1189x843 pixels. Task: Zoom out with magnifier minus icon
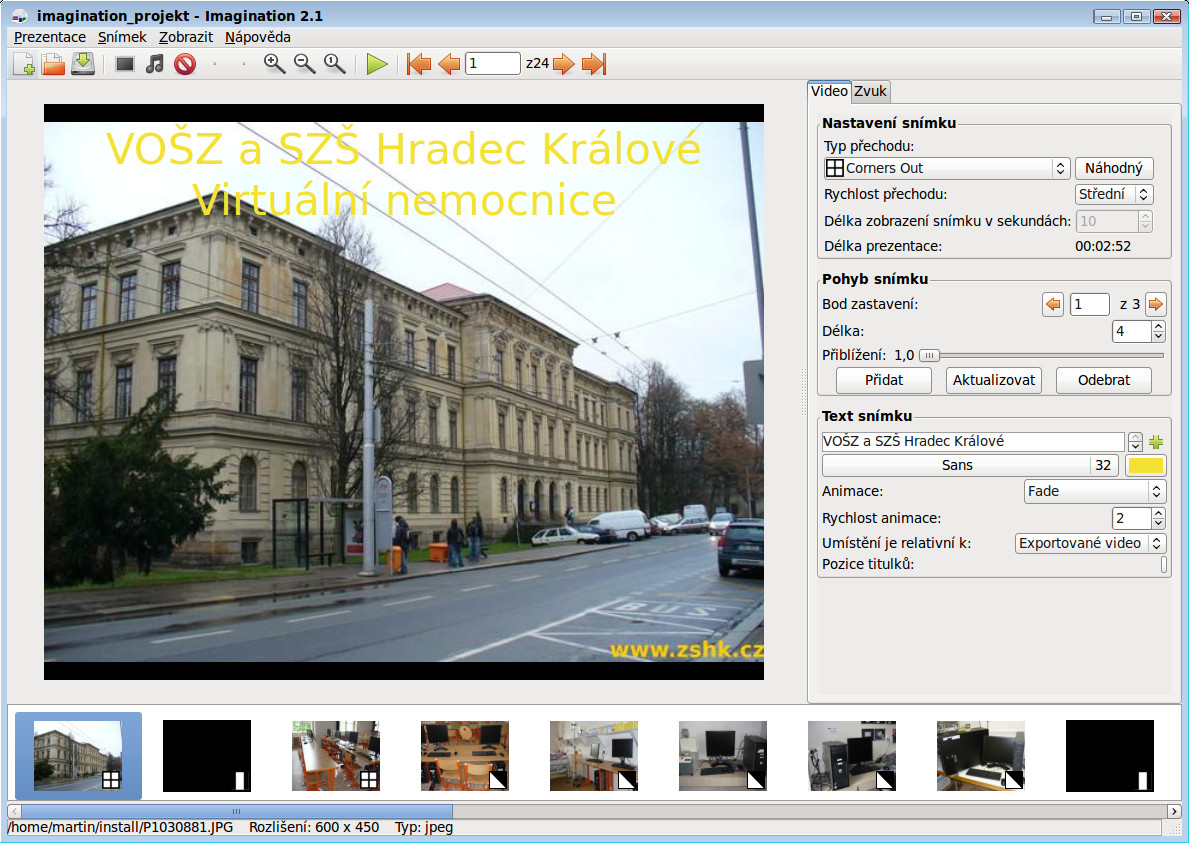305,64
